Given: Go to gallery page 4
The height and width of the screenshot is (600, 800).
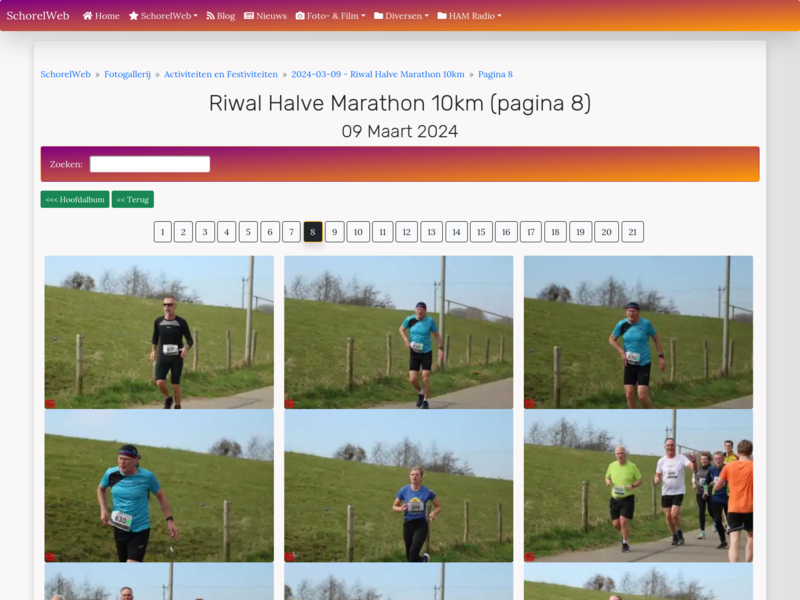Looking at the screenshot, I should click(227, 232).
